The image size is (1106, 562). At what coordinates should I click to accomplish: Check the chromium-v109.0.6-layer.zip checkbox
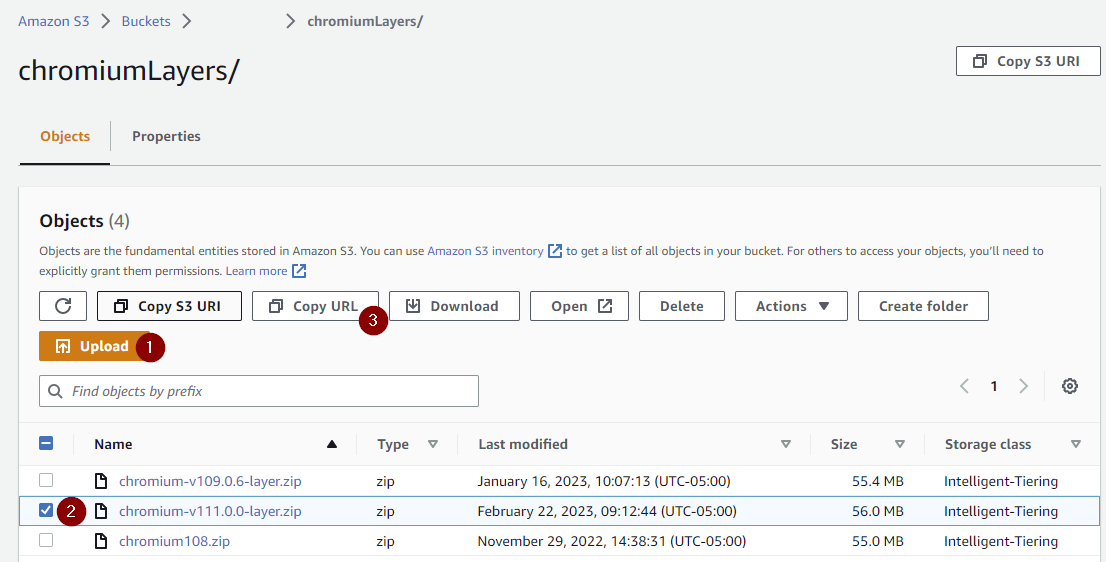pyautogui.click(x=46, y=480)
